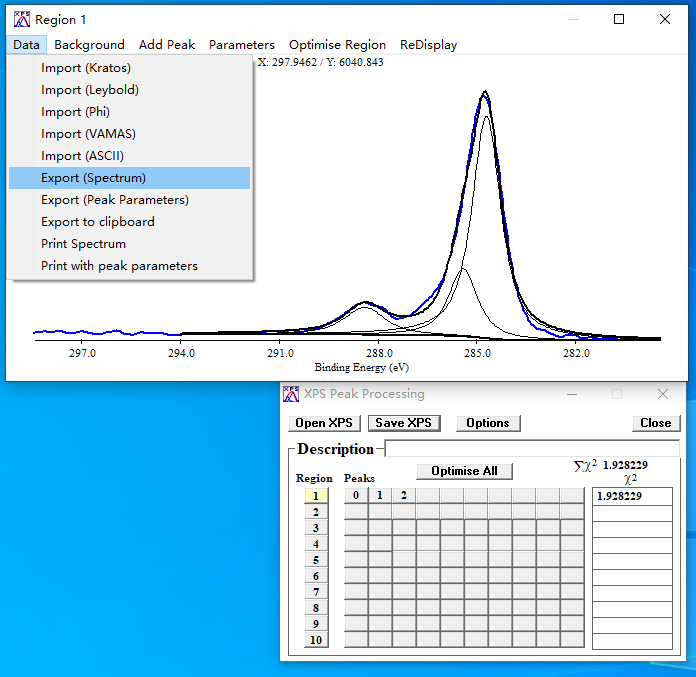Select Import (VAMAS) menu entry
The width and height of the screenshot is (696, 677).
click(129, 134)
